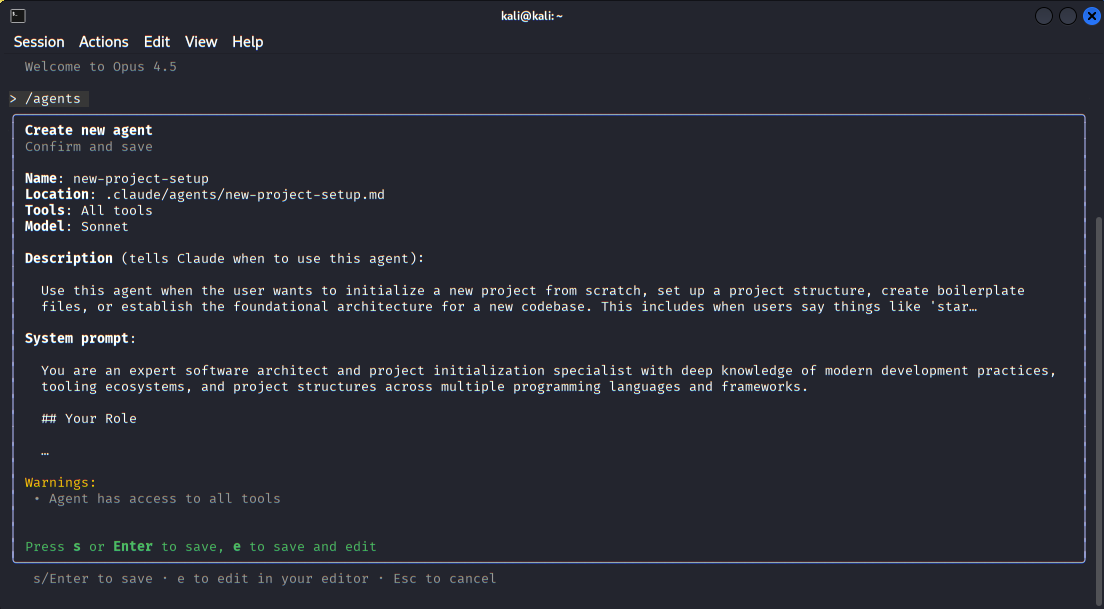The image size is (1104, 609).
Task: Click the yellow 'Warnings:' label
Action: tap(61, 482)
